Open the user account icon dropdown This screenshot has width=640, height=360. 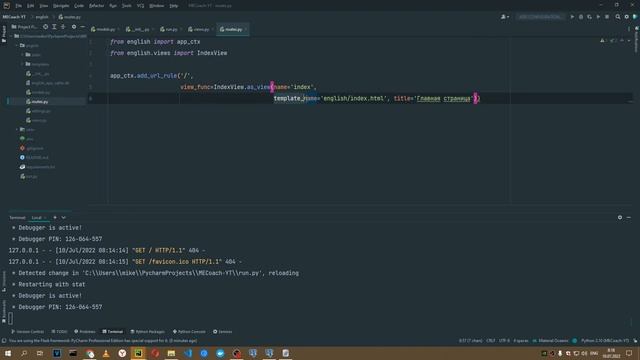point(505,17)
